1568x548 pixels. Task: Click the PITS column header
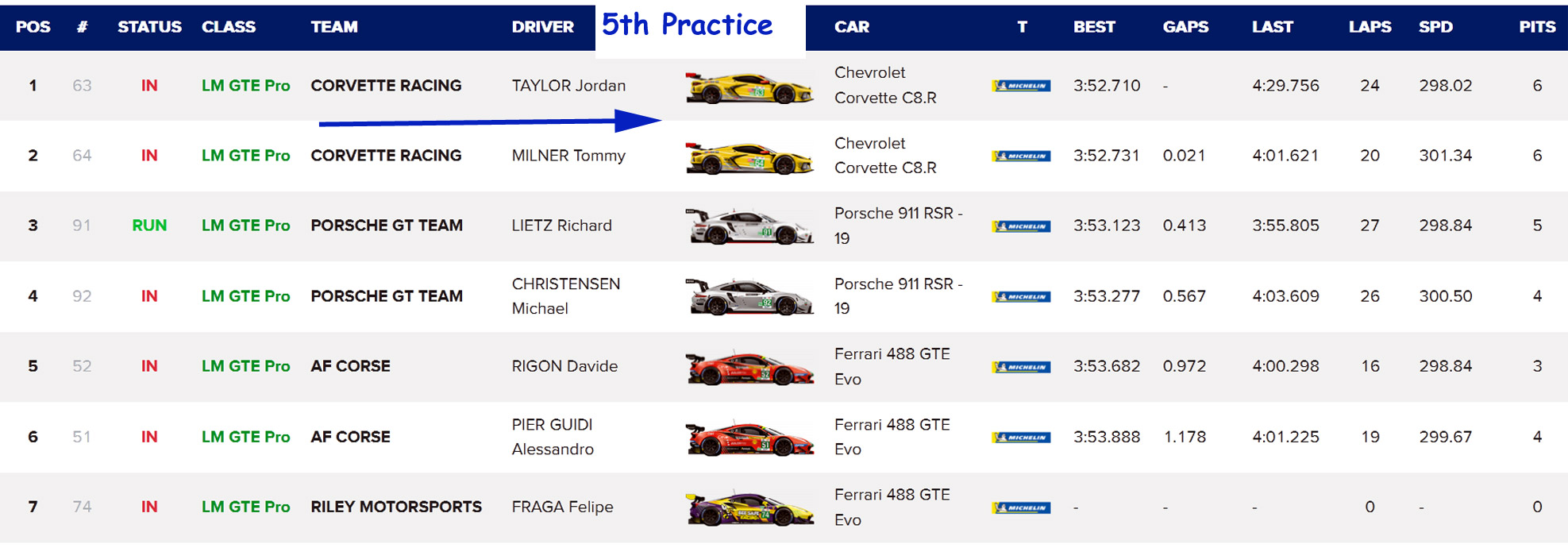tap(1537, 27)
